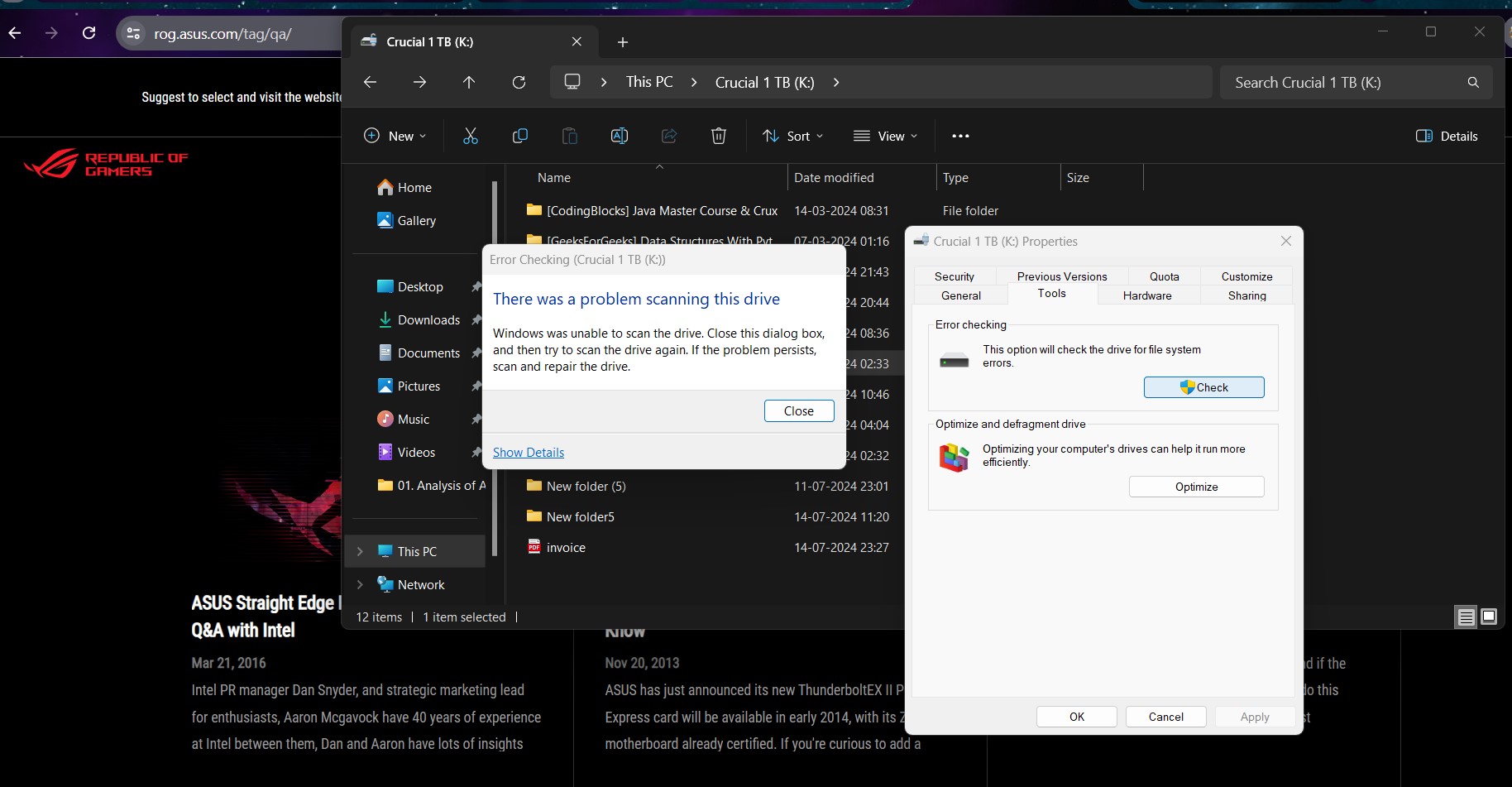The height and width of the screenshot is (787, 1512).
Task: Expand the This PC tree node
Action: [360, 551]
